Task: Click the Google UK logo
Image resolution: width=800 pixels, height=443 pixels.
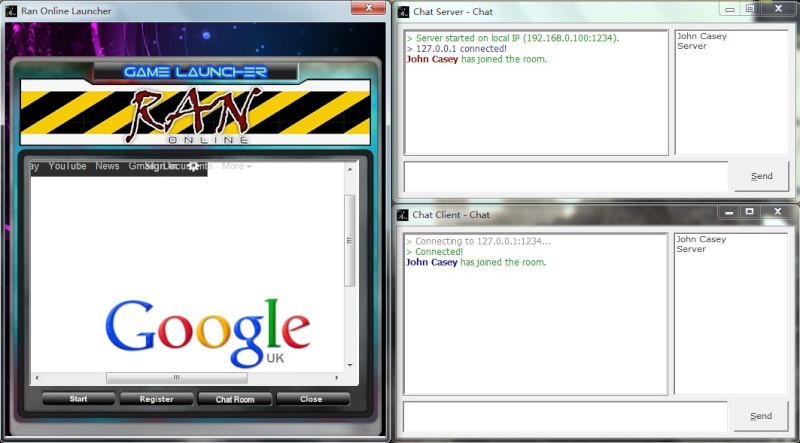Action: tap(208, 332)
